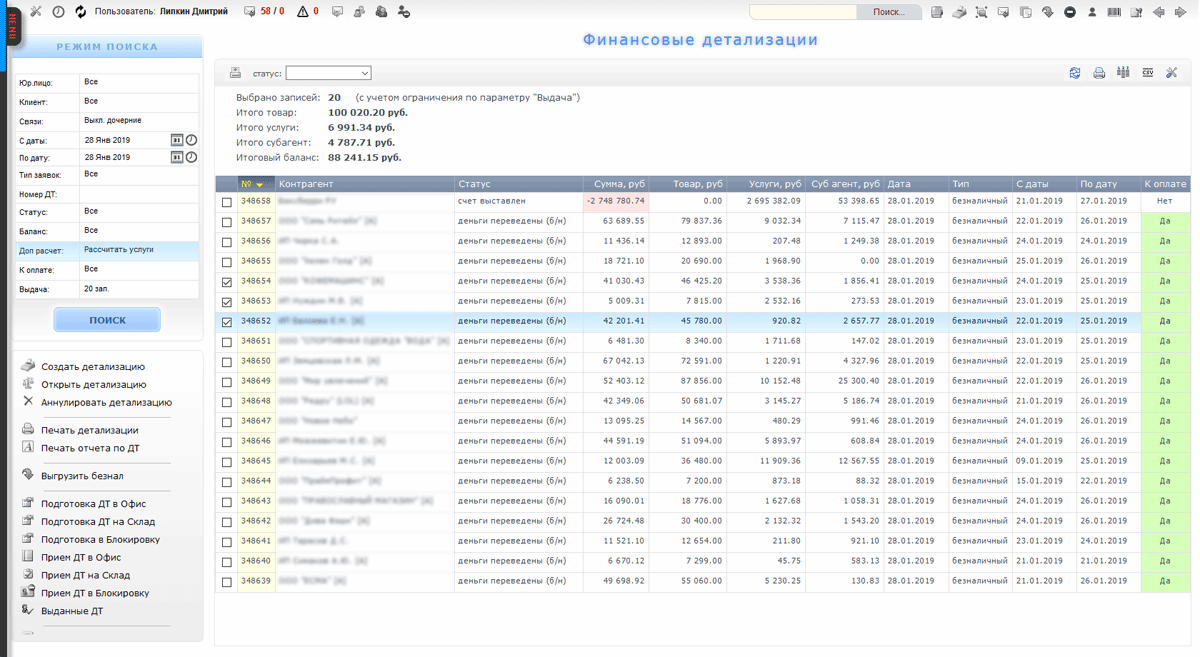Open the 'Выданные ДТ' link
Image resolution: width=1200 pixels, height=657 pixels.
tap(72, 611)
